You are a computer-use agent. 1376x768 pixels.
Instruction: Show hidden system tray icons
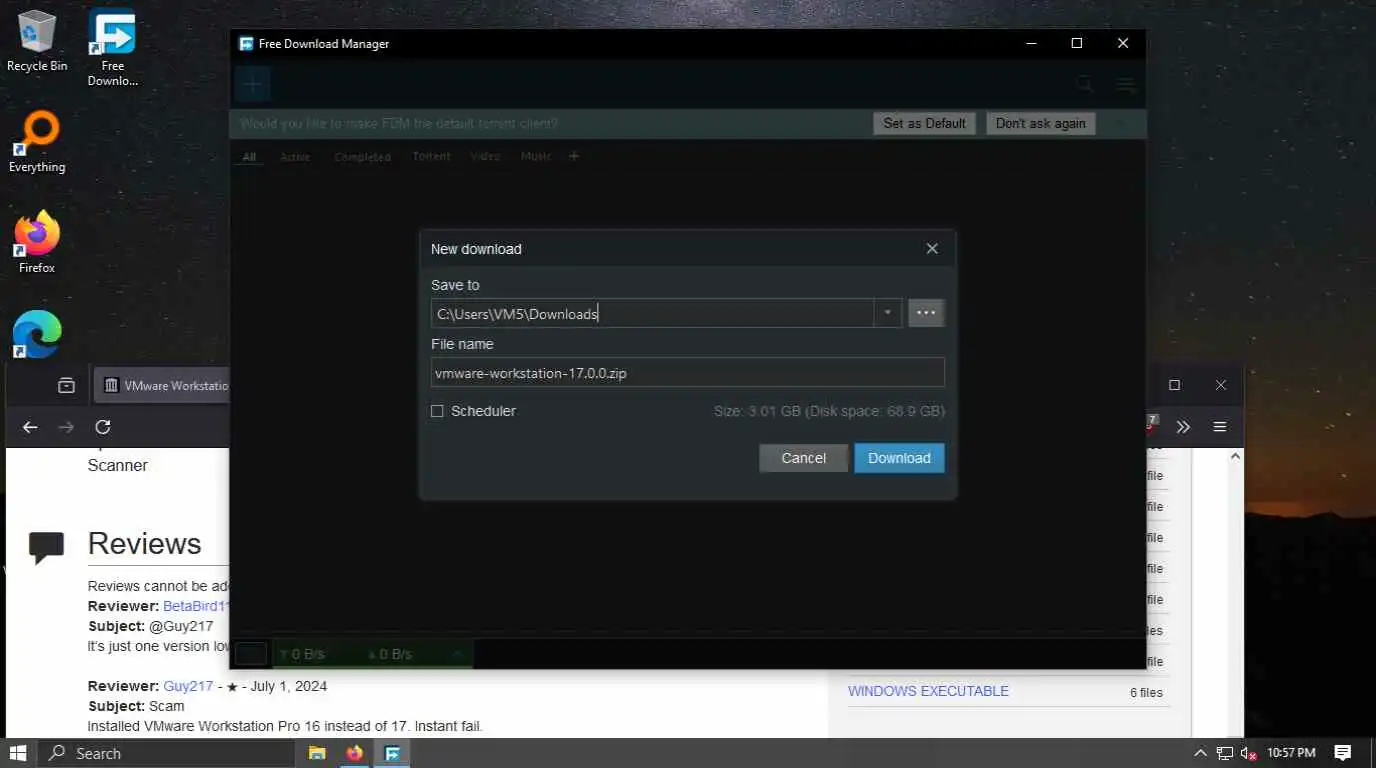(1201, 753)
